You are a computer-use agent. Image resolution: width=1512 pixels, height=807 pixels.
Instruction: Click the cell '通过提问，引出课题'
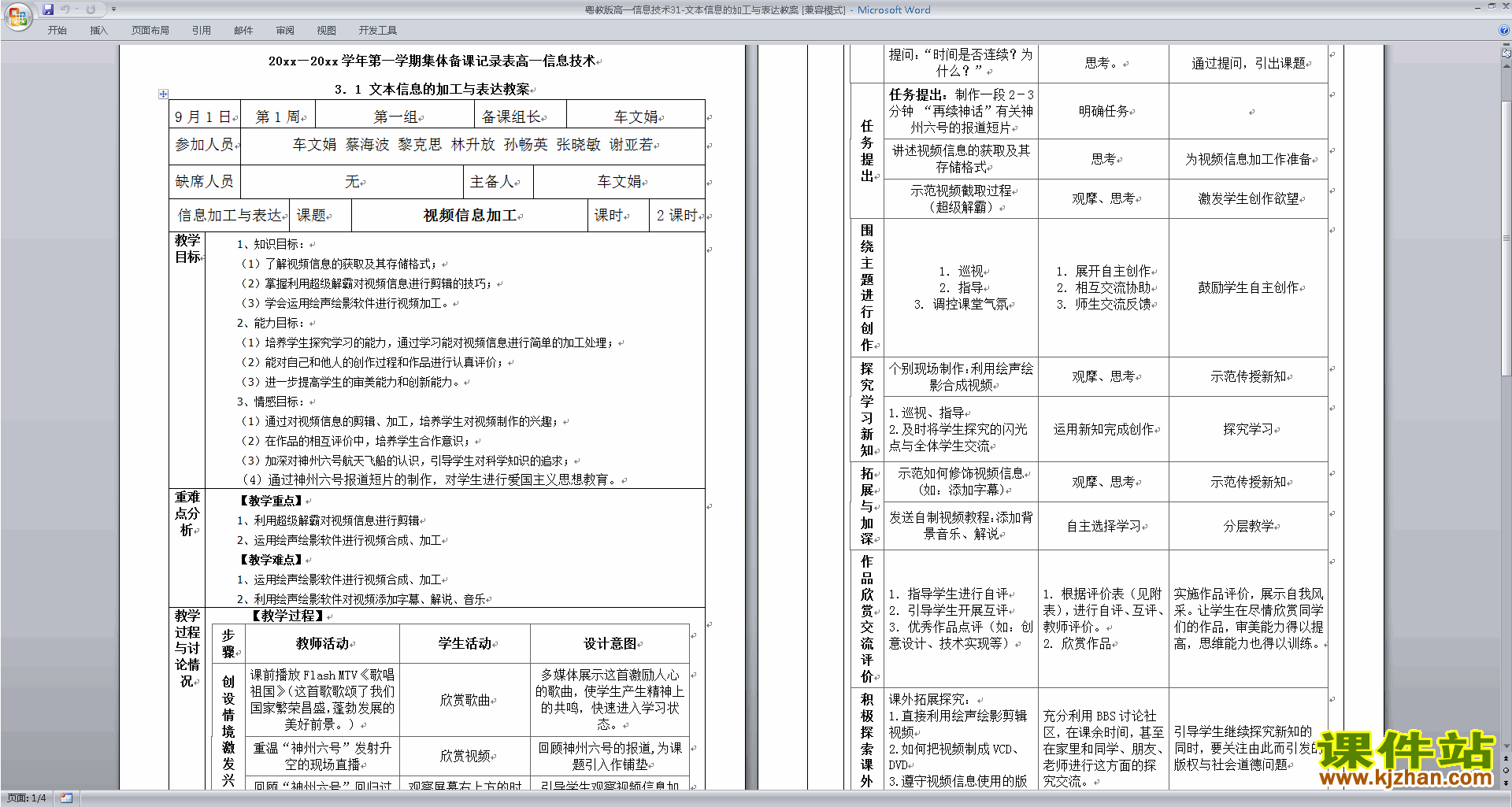coord(1249,63)
